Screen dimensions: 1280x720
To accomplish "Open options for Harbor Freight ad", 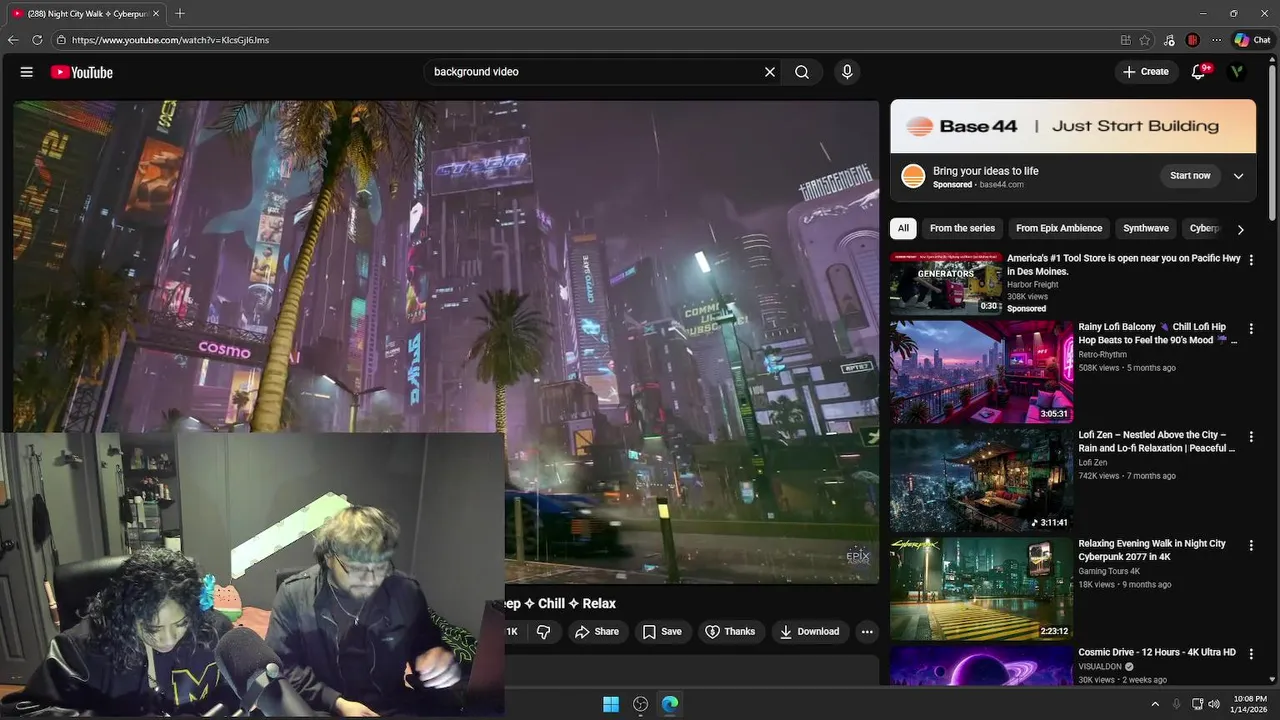I will pyautogui.click(x=1250, y=260).
